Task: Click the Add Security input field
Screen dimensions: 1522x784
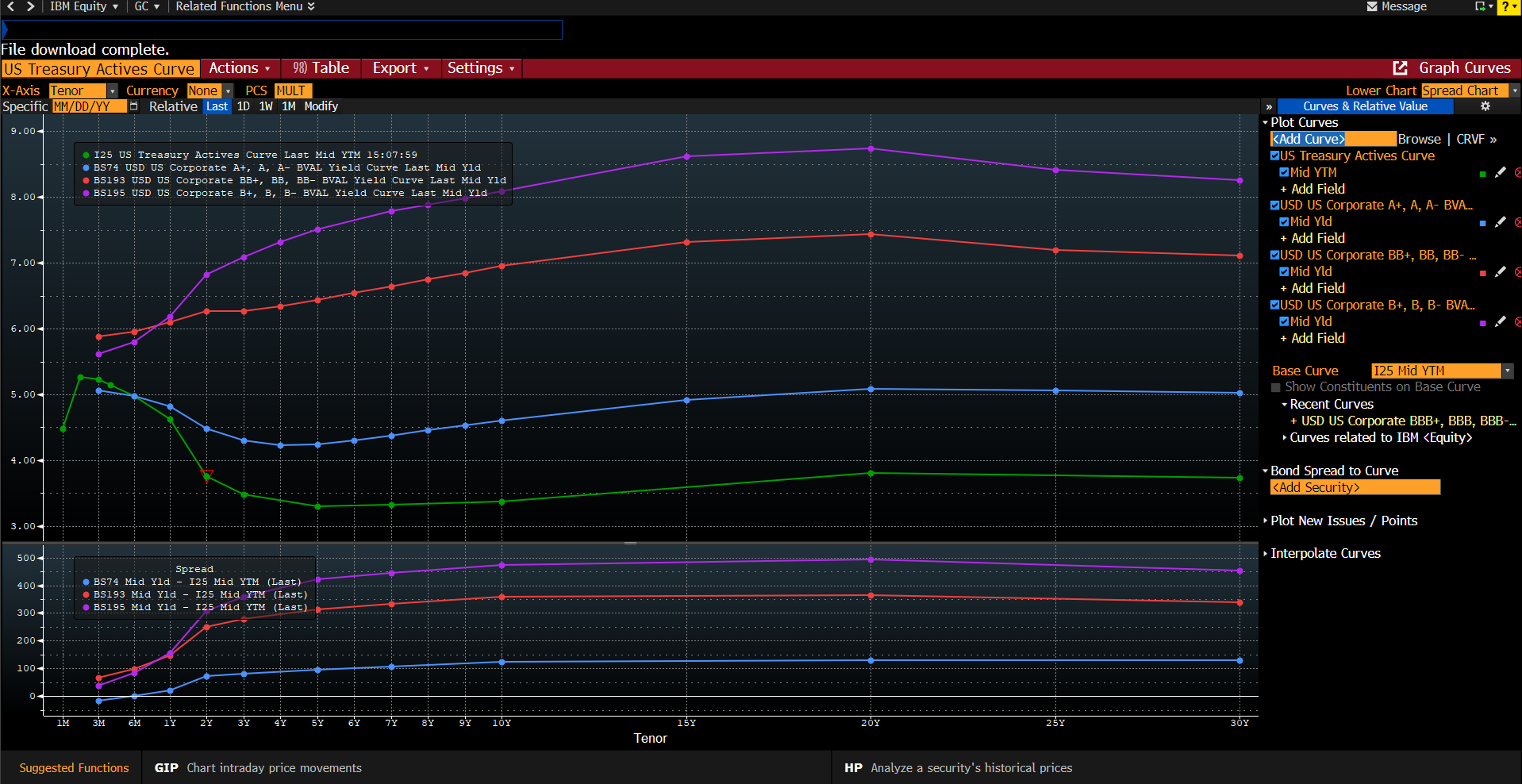Action: pos(1355,487)
